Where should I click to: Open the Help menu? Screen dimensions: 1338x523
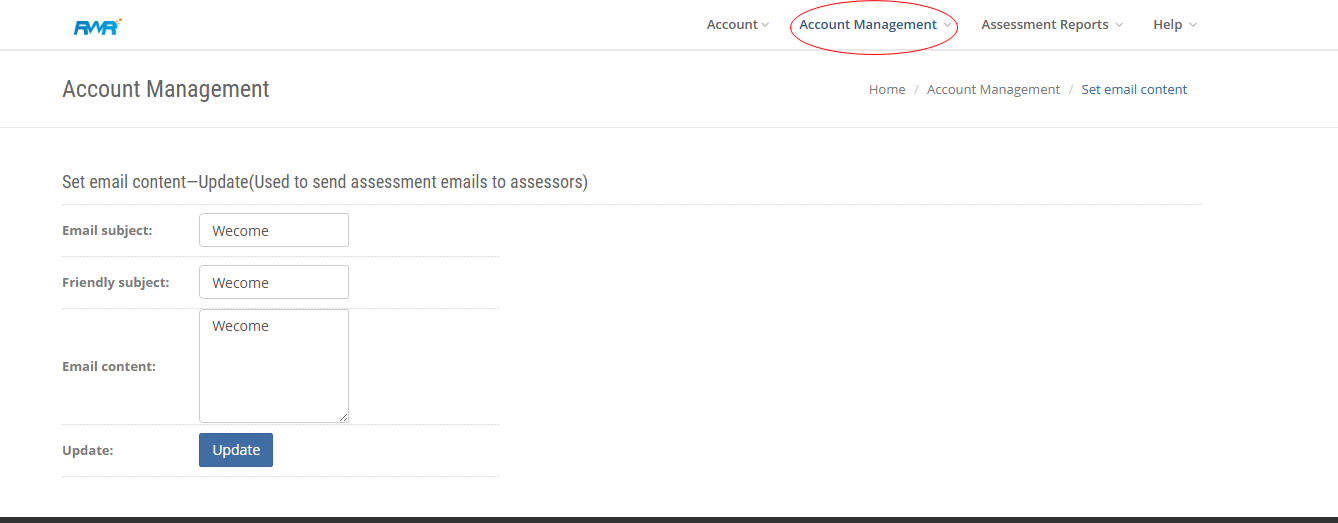[1167, 25]
